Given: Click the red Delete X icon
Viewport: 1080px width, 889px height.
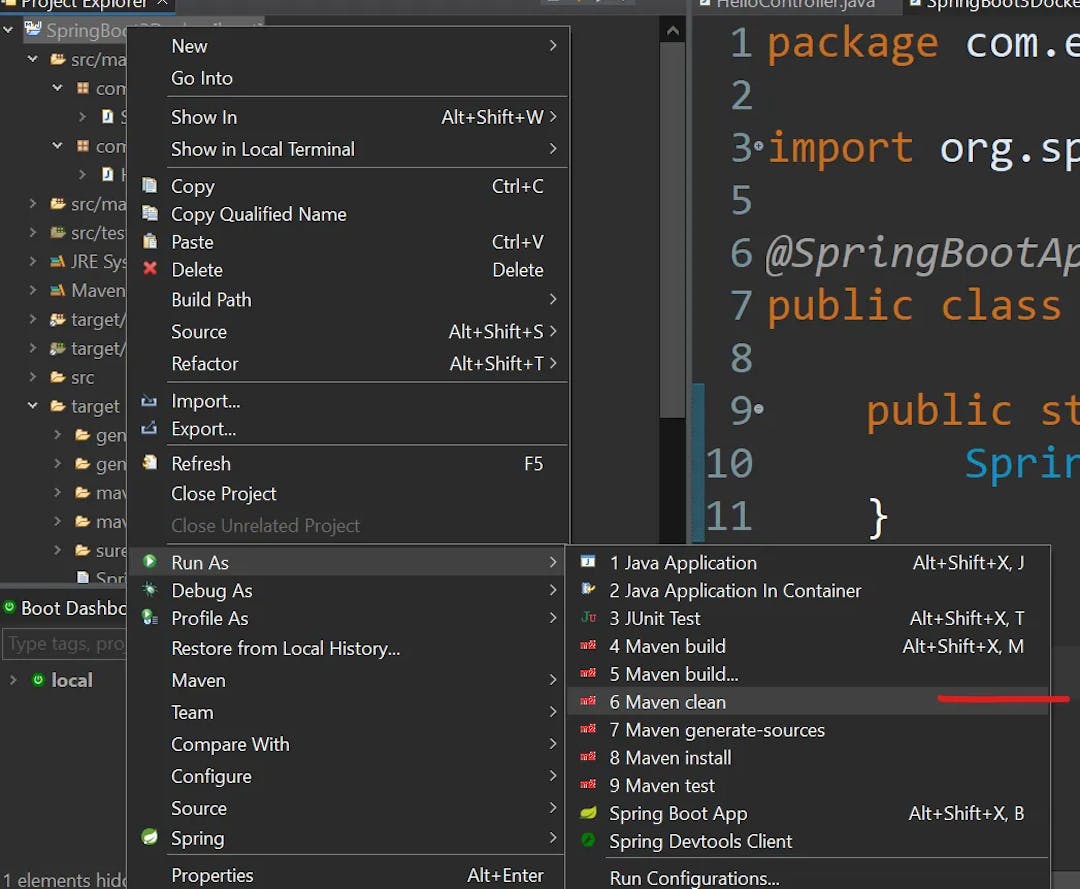Looking at the screenshot, I should [150, 269].
